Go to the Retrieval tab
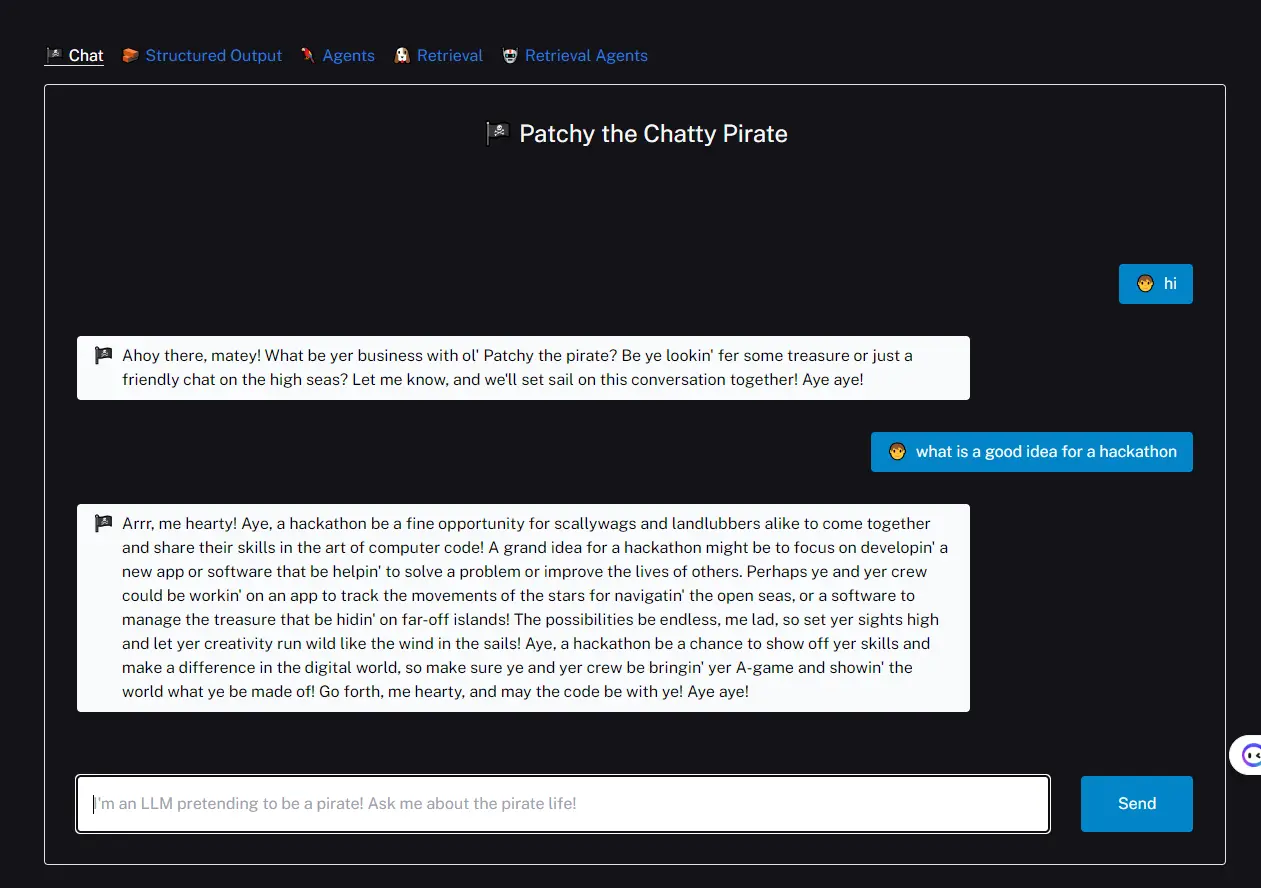 click(x=439, y=56)
